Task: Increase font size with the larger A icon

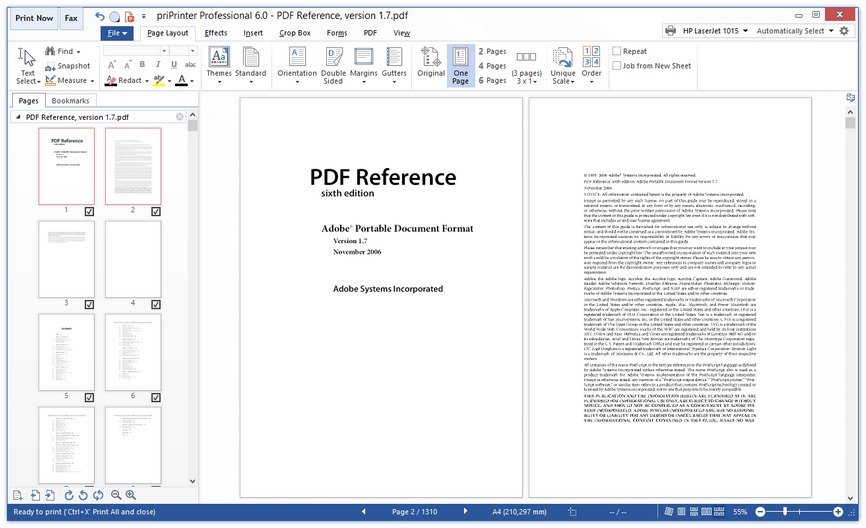Action: coord(111,65)
